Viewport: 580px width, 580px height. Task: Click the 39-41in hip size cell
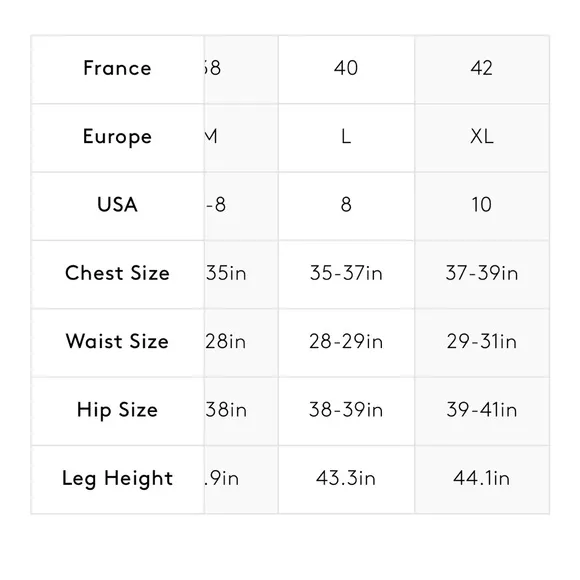482,411
